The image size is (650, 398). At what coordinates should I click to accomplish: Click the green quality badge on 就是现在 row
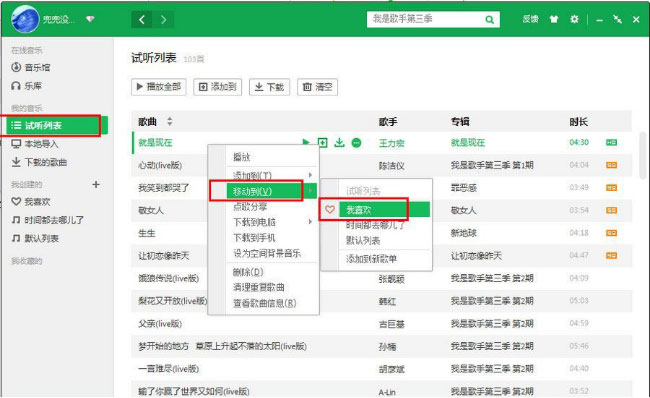(611, 143)
